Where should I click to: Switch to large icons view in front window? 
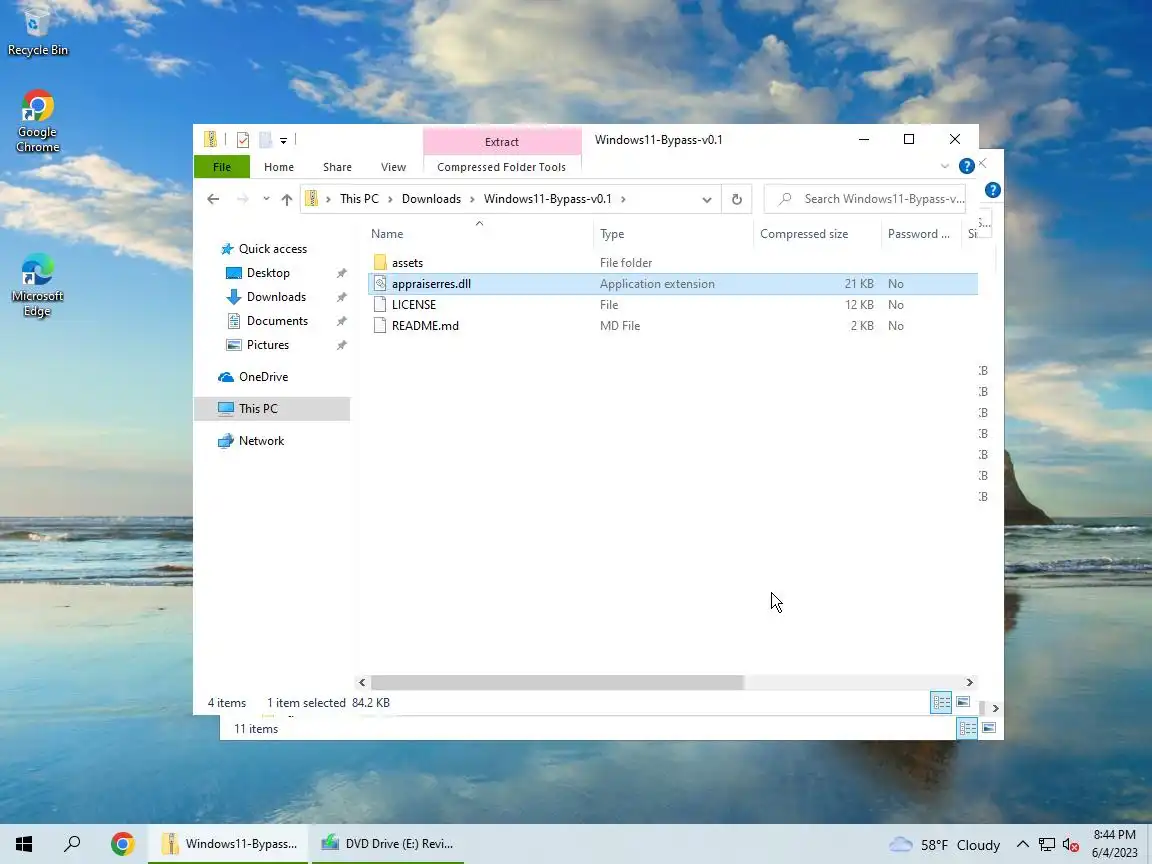point(963,702)
